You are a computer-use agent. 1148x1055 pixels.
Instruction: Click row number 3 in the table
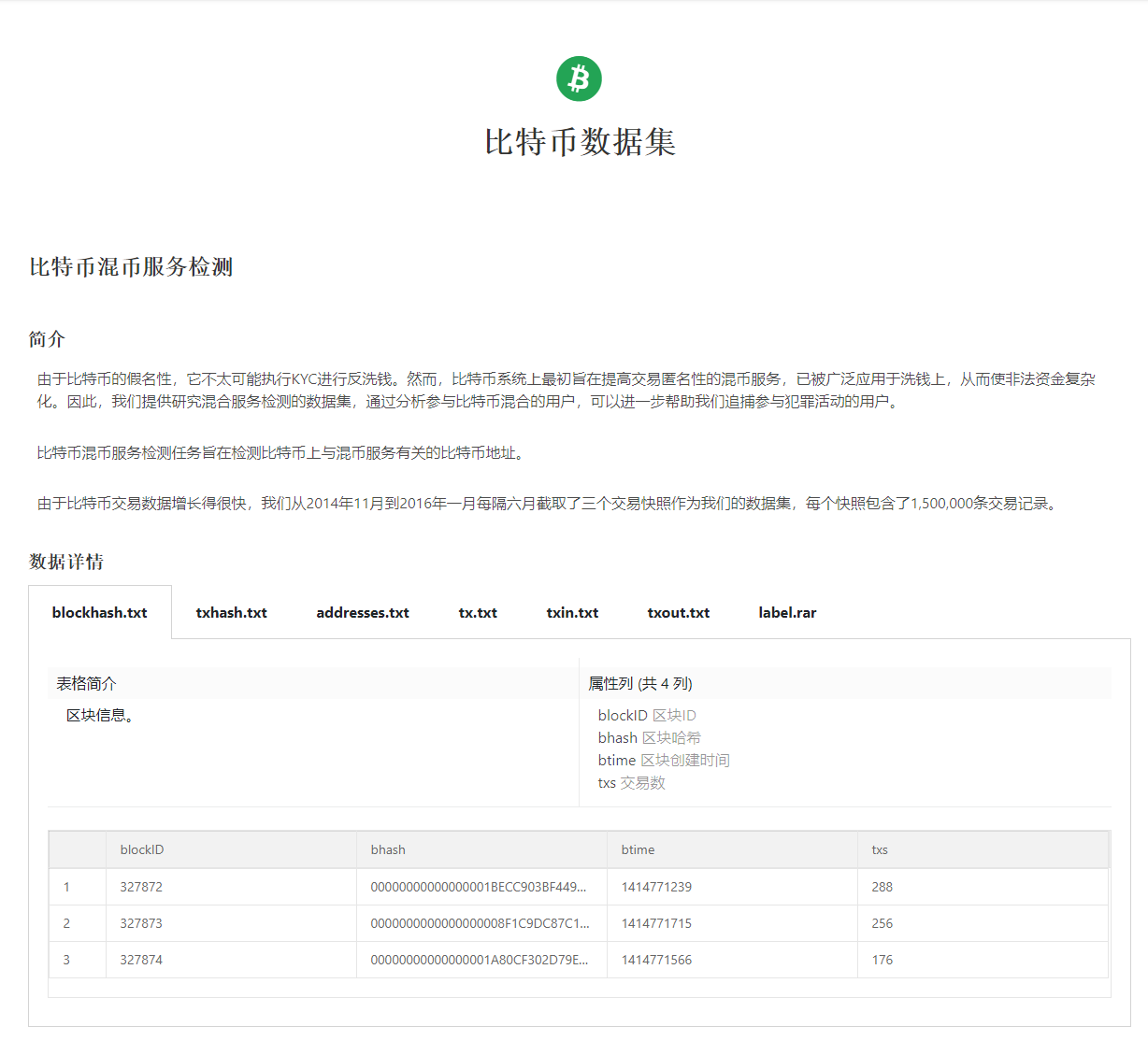pos(65,959)
